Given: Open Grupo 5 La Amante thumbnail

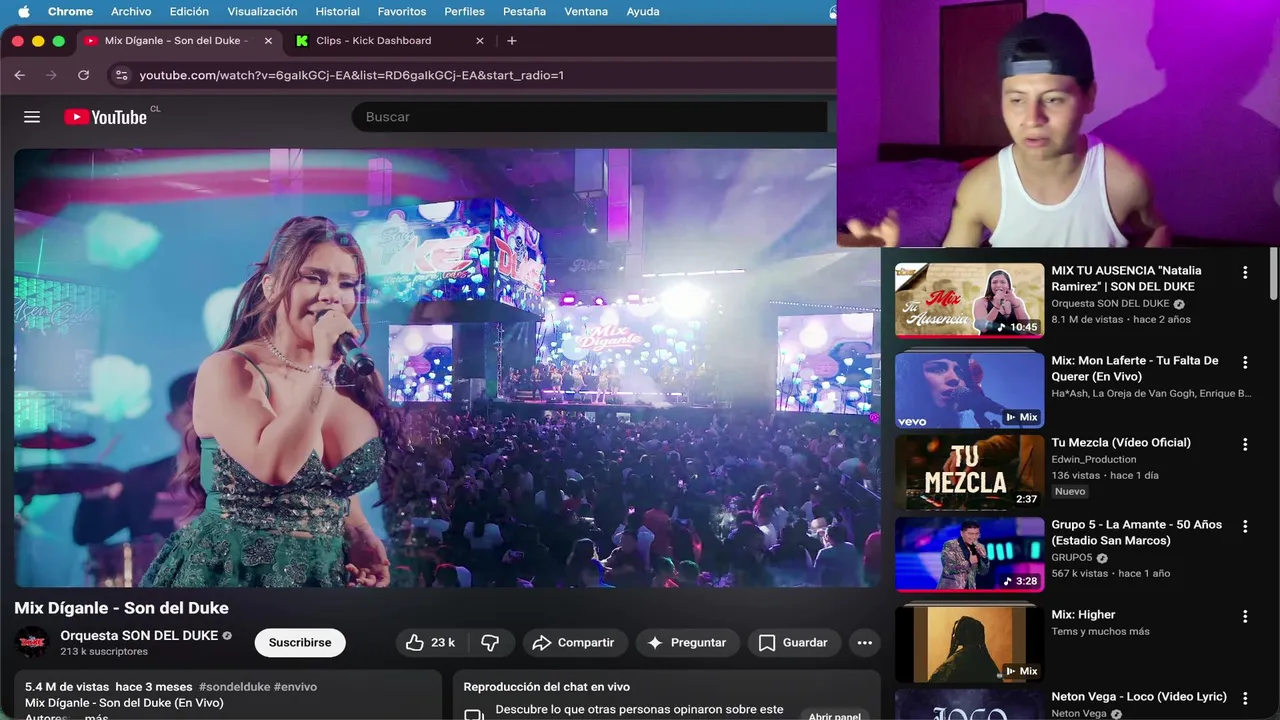Looking at the screenshot, I should [x=969, y=555].
